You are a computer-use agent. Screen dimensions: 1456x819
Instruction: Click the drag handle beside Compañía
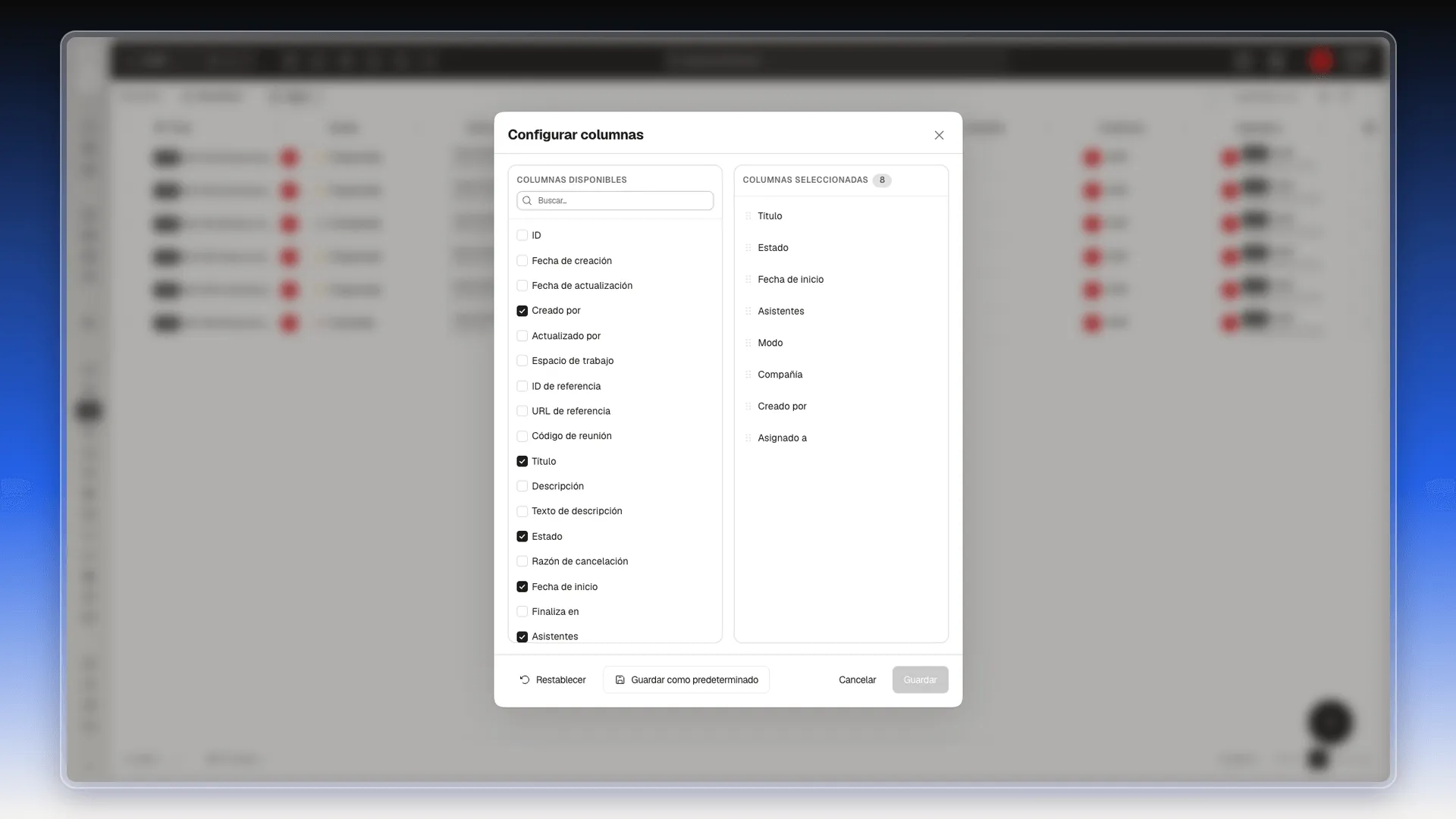click(748, 375)
